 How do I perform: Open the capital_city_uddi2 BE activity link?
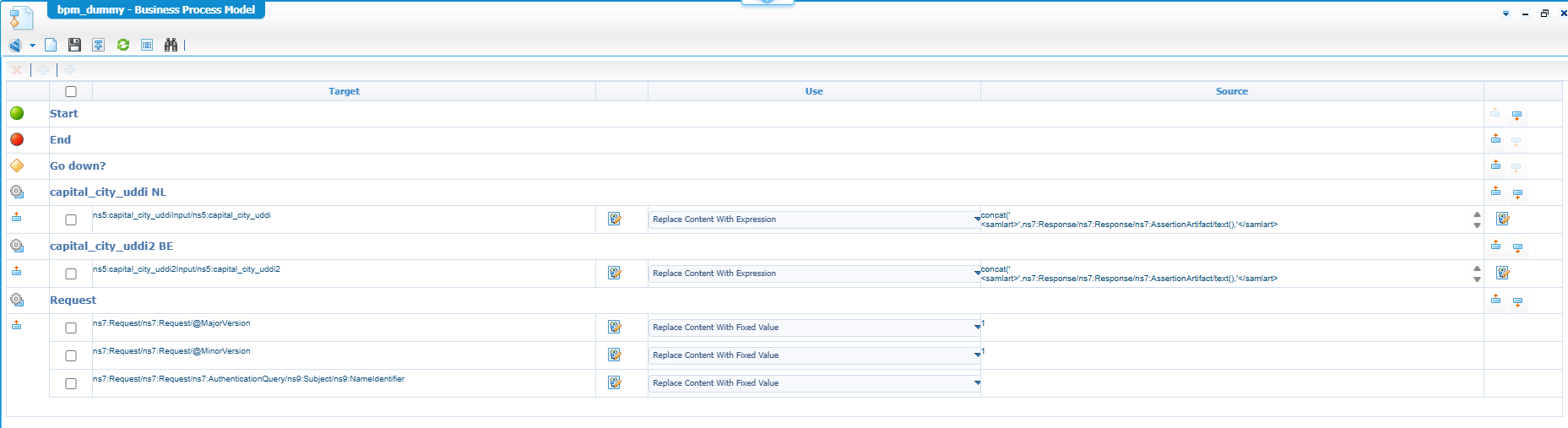click(x=111, y=246)
